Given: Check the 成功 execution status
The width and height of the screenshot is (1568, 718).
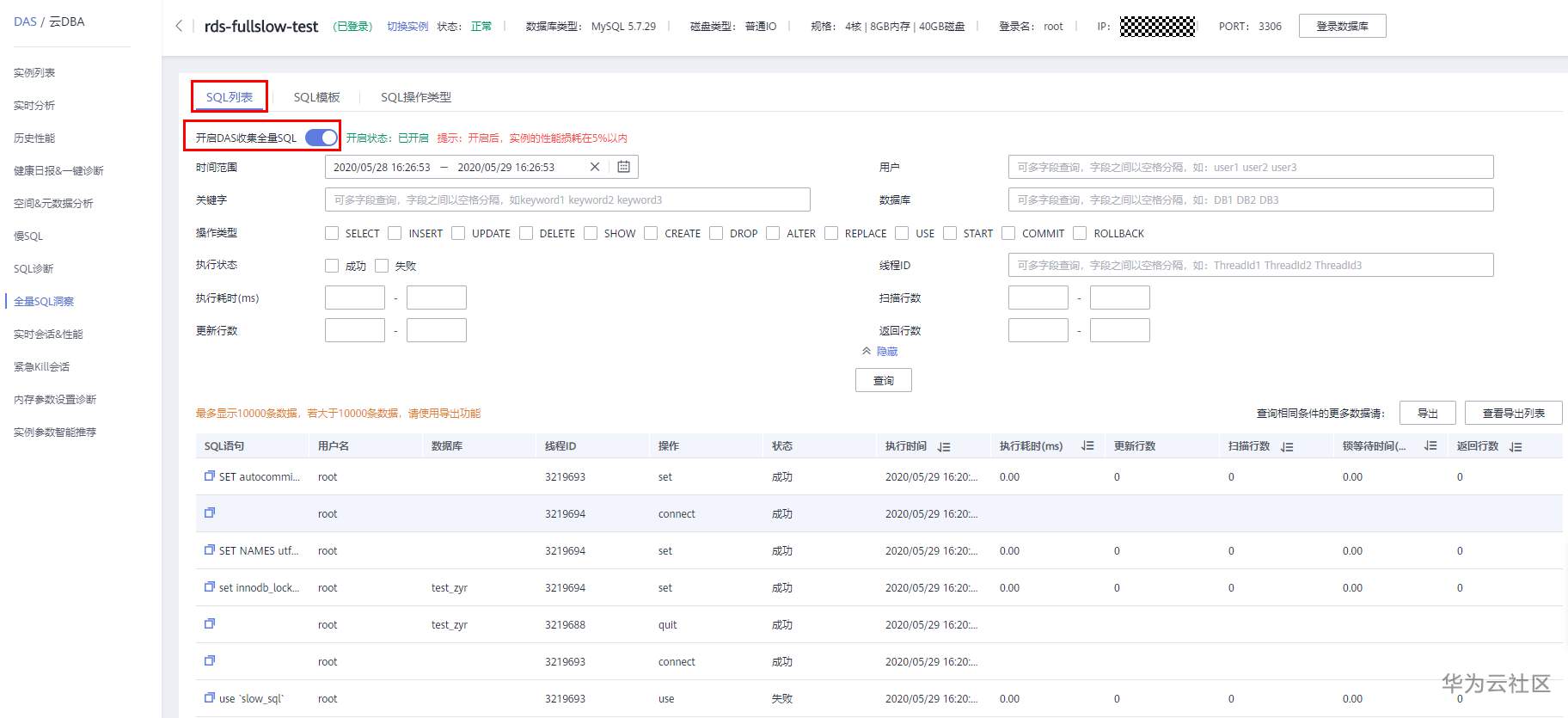Looking at the screenshot, I should [332, 266].
